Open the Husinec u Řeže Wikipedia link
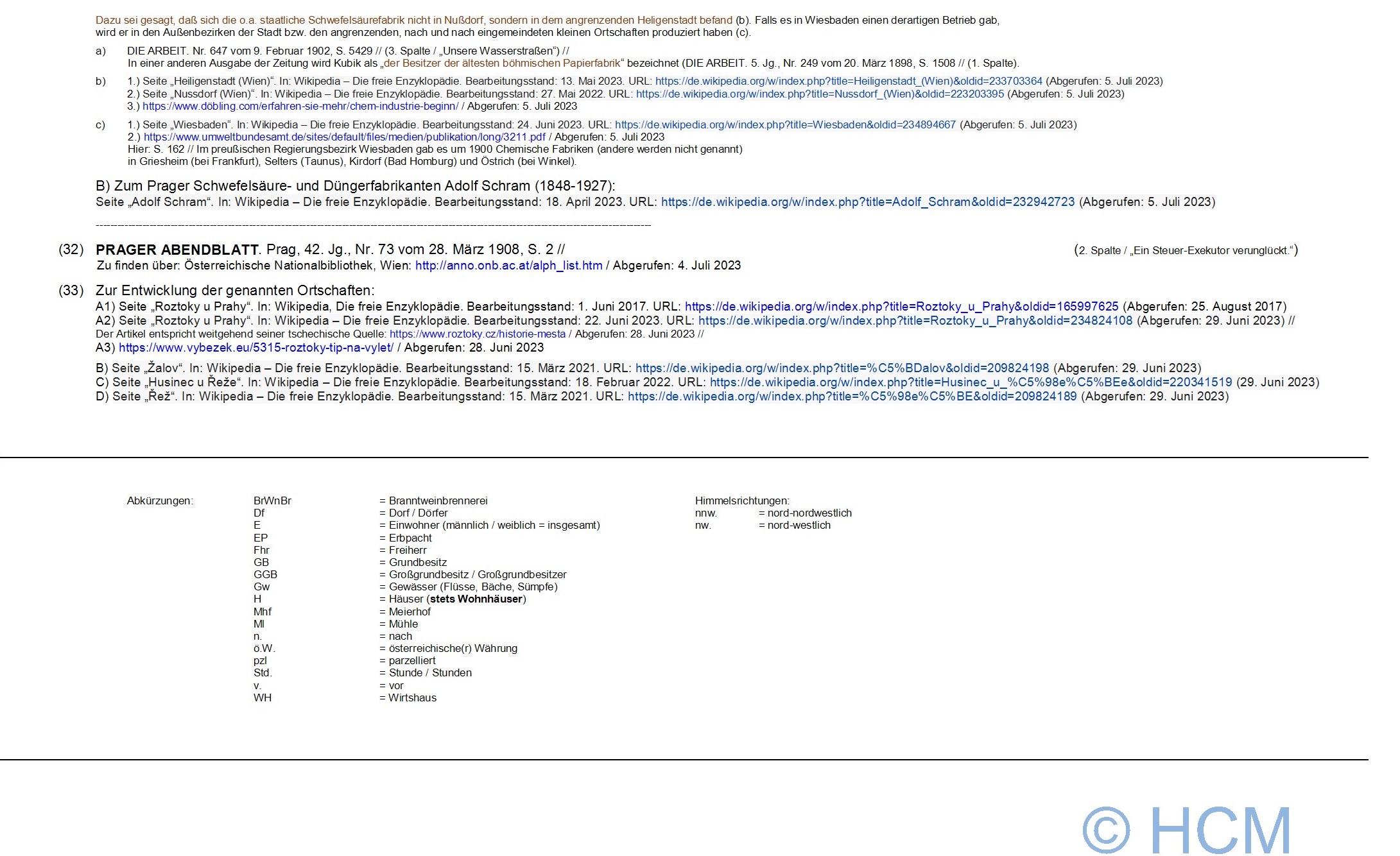This screenshot has width=1400, height=856. (x=971, y=382)
